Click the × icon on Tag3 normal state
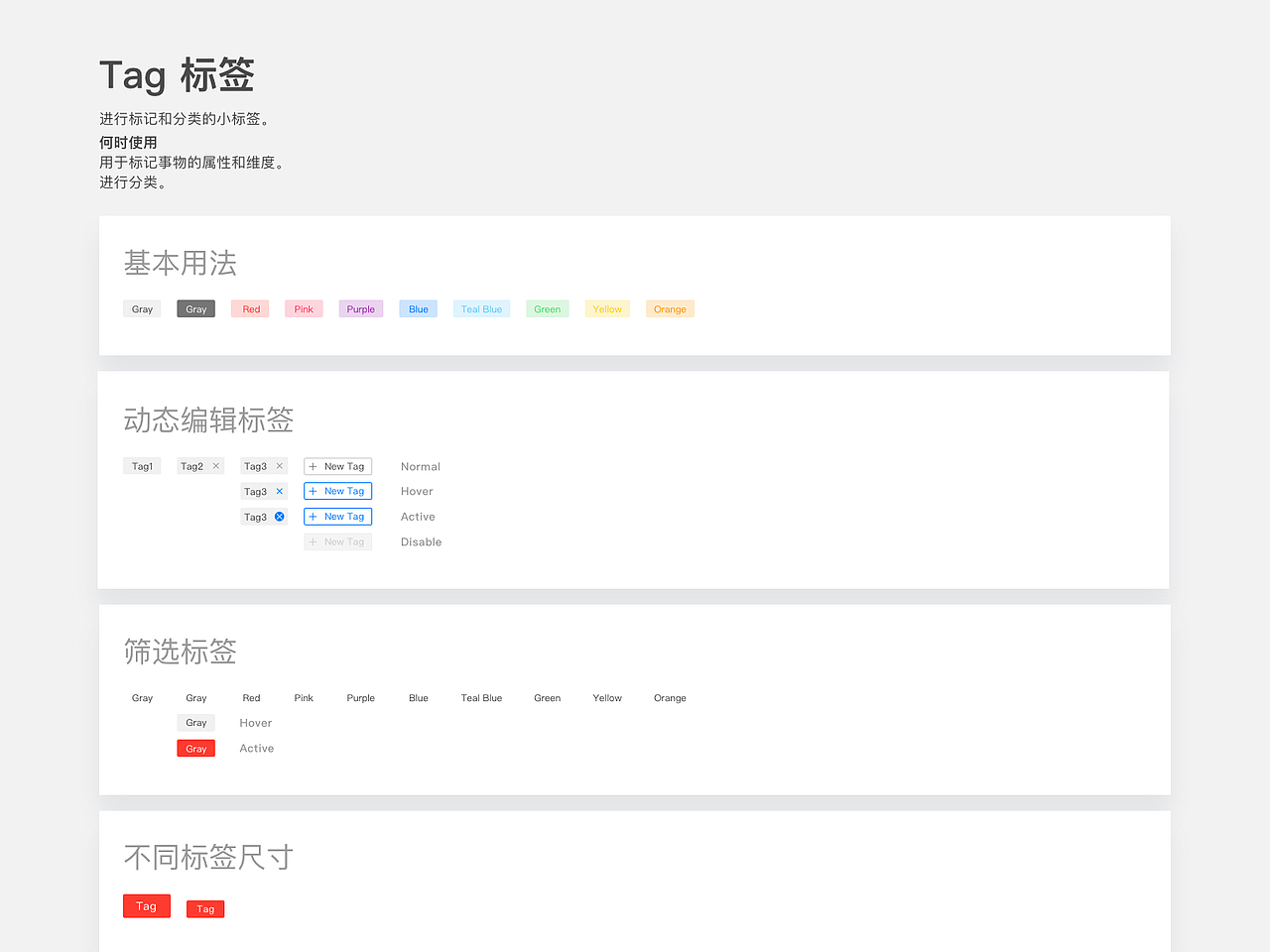The height and width of the screenshot is (952, 1270). coord(279,466)
